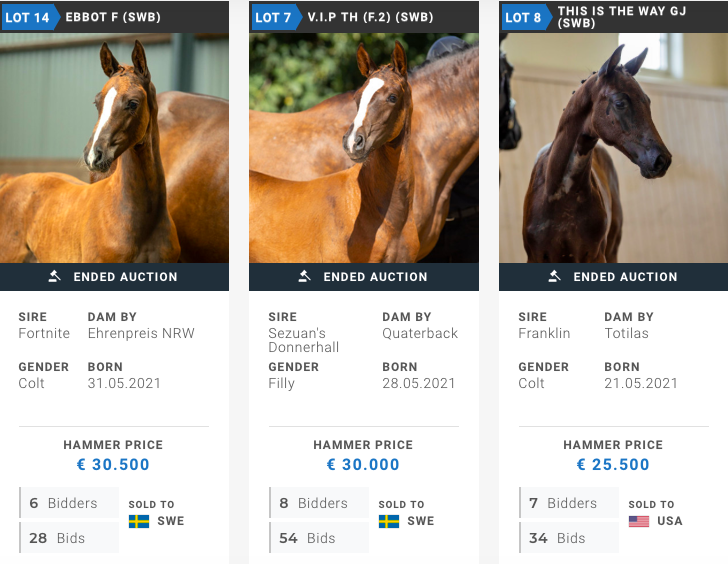
Task: Click the gavel icon on Lot 7
Action: pyautogui.click(x=304, y=276)
